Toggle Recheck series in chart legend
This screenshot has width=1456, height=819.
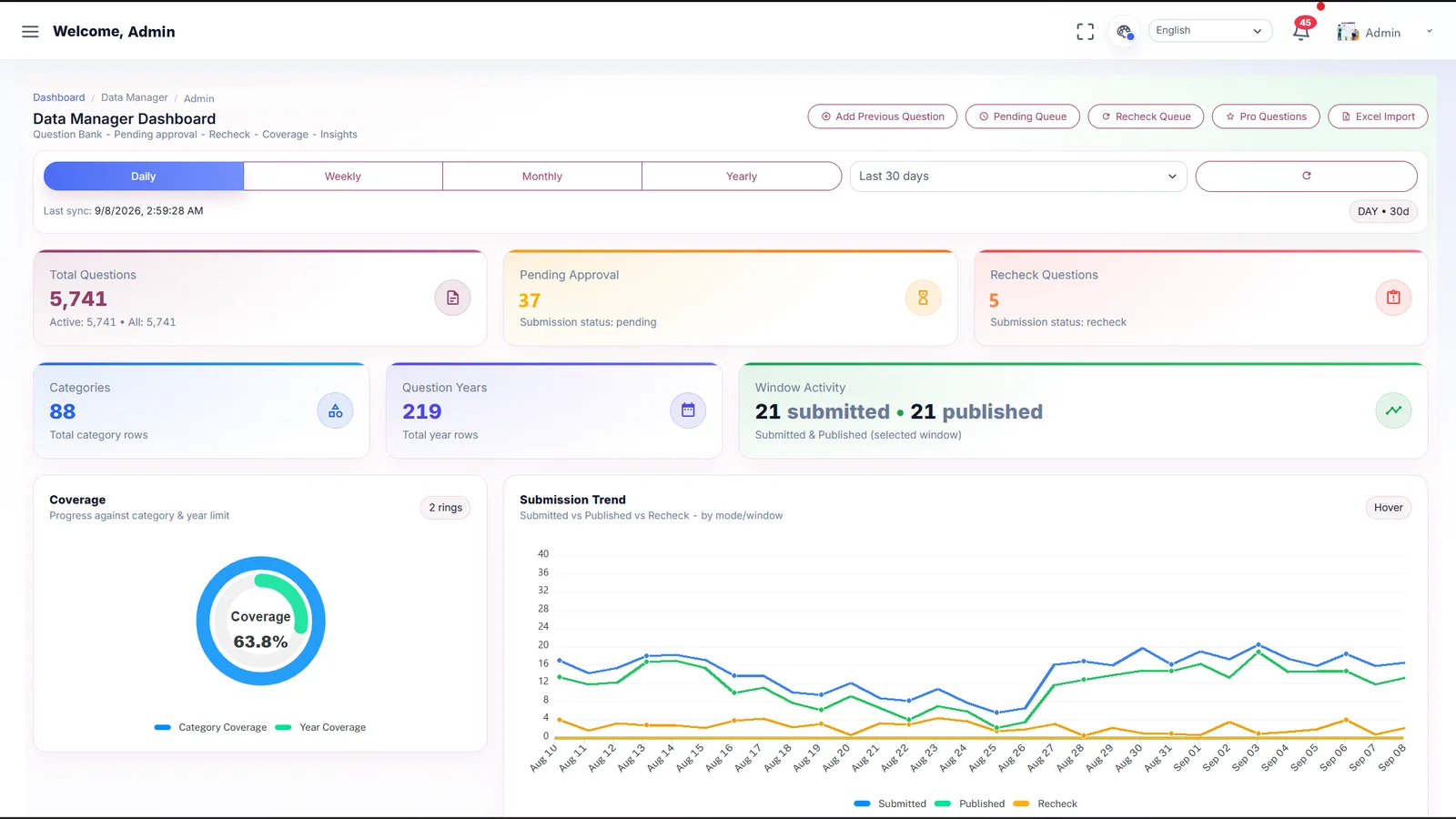tap(1046, 804)
